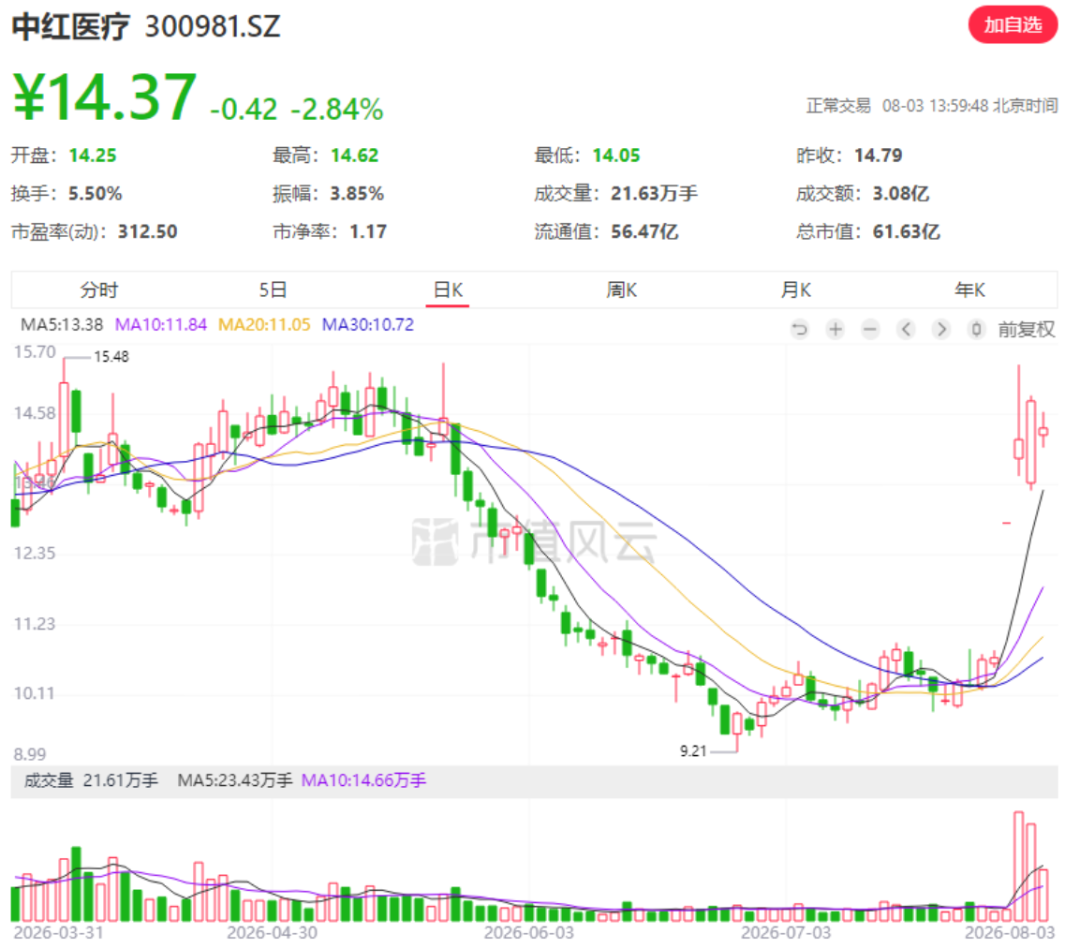
Task: Click the circulating value 56.47亿
Action: [645, 231]
